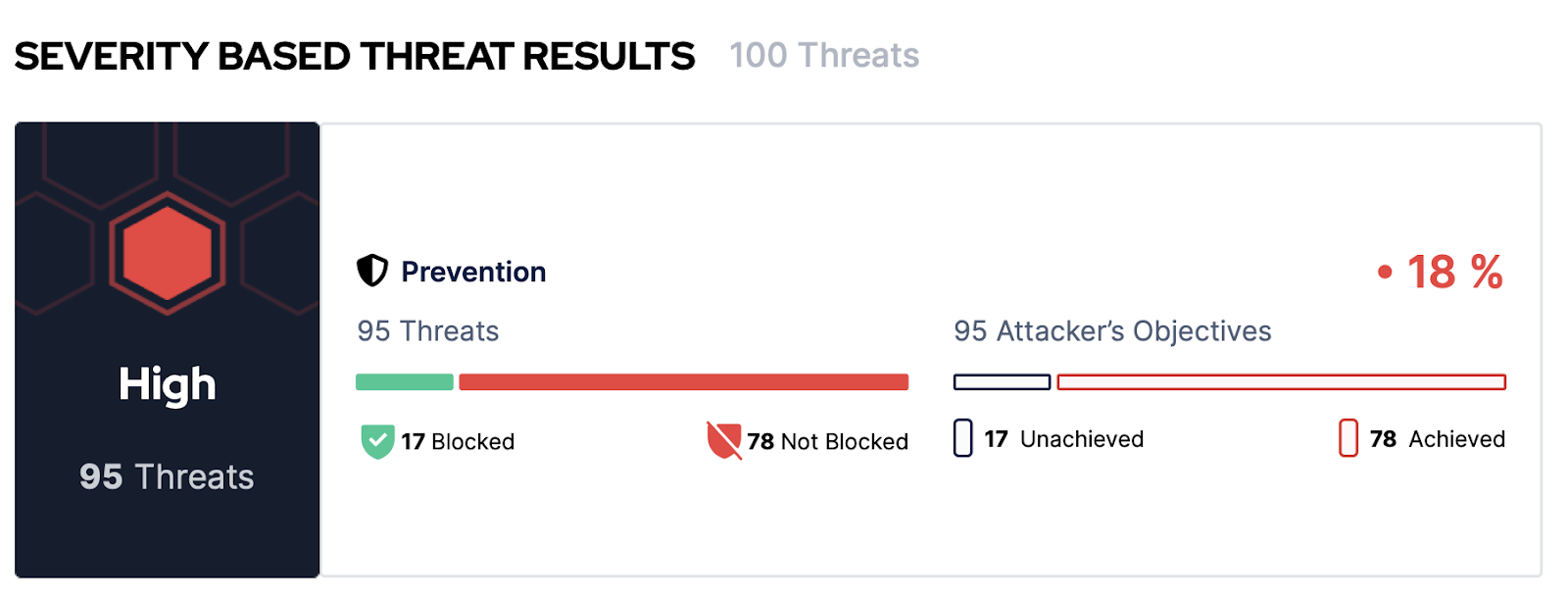The width and height of the screenshot is (1568, 600).
Task: Click the 100 Threats total count
Action: (824, 56)
